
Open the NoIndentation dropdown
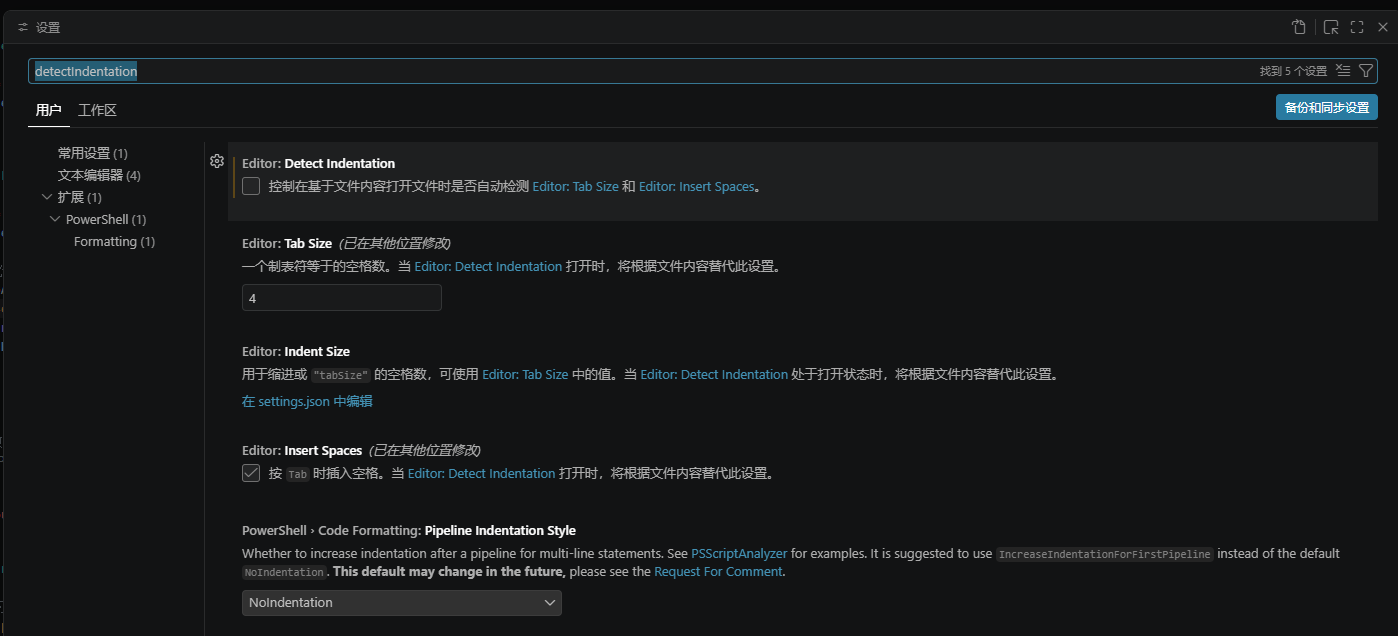tap(402, 602)
